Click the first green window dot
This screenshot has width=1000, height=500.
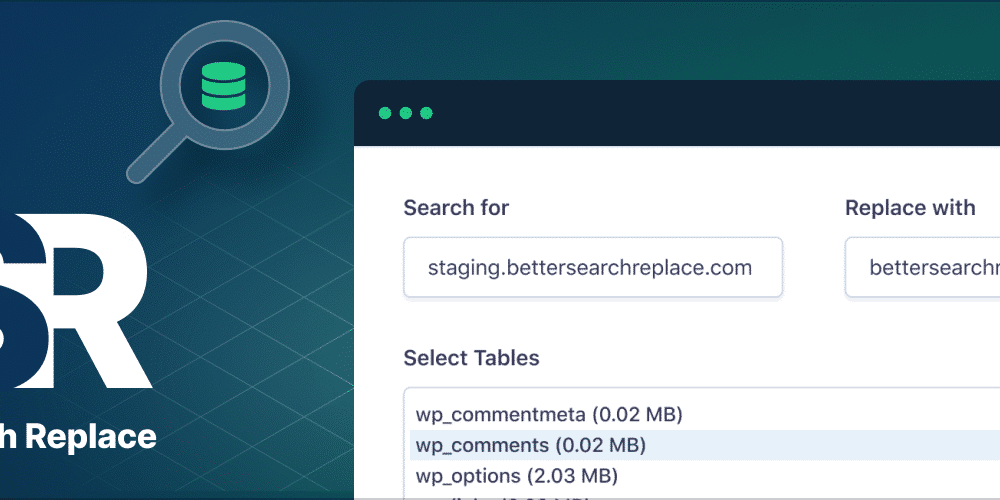click(385, 113)
